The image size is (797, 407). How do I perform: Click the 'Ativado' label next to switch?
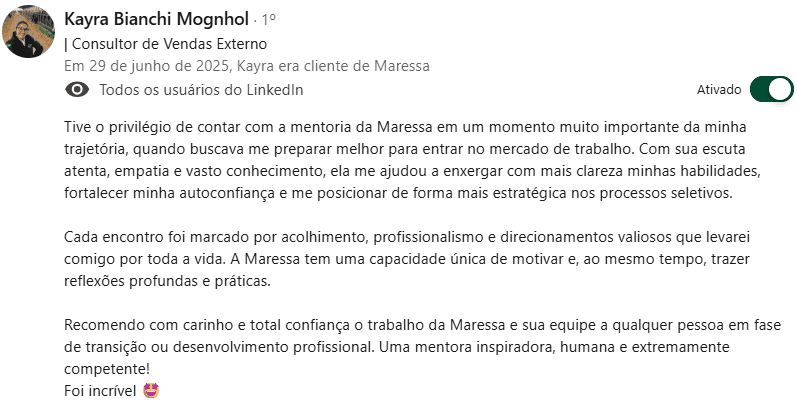718,90
